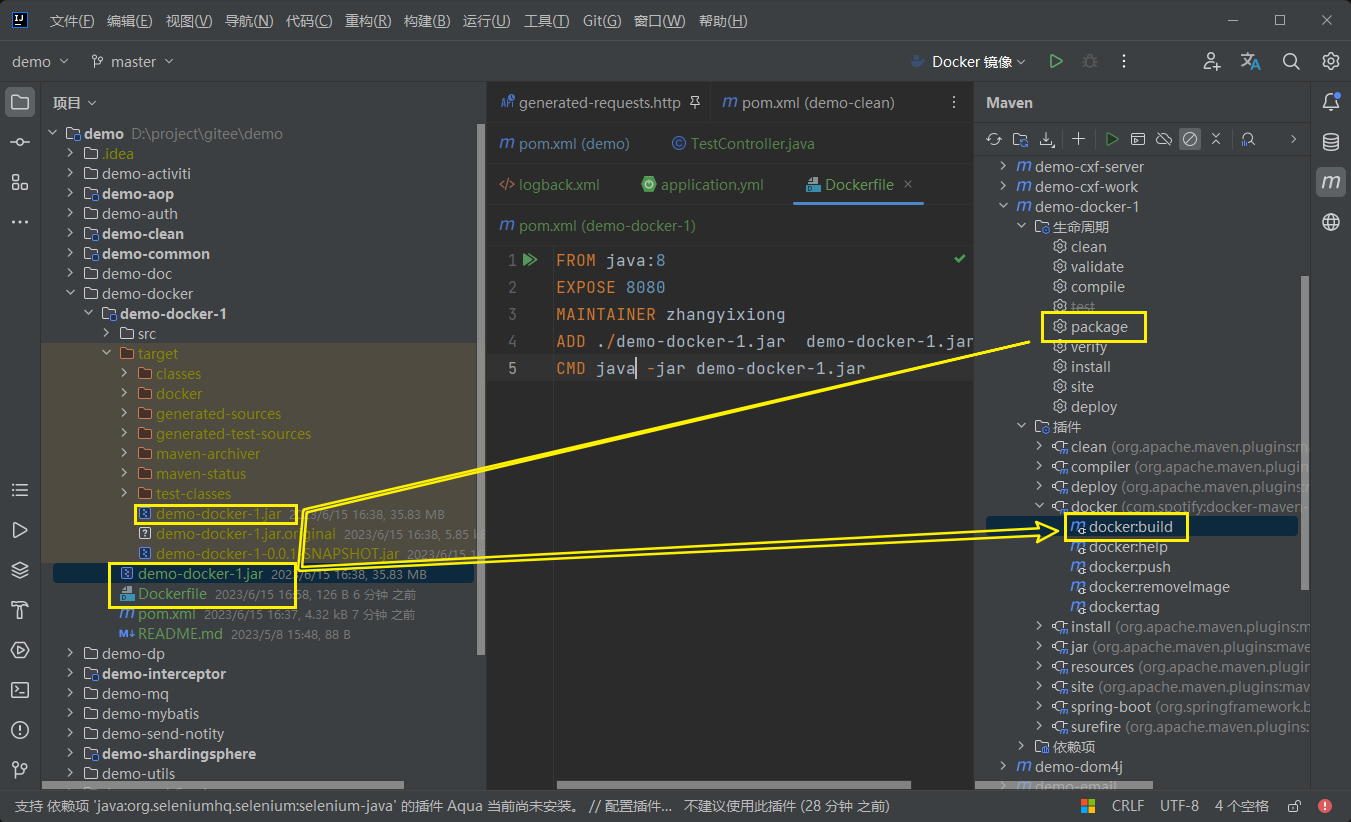Viewport: 1351px width, 822px height.
Task: Click the UTF-8 encoding in status bar
Action: point(1179,806)
